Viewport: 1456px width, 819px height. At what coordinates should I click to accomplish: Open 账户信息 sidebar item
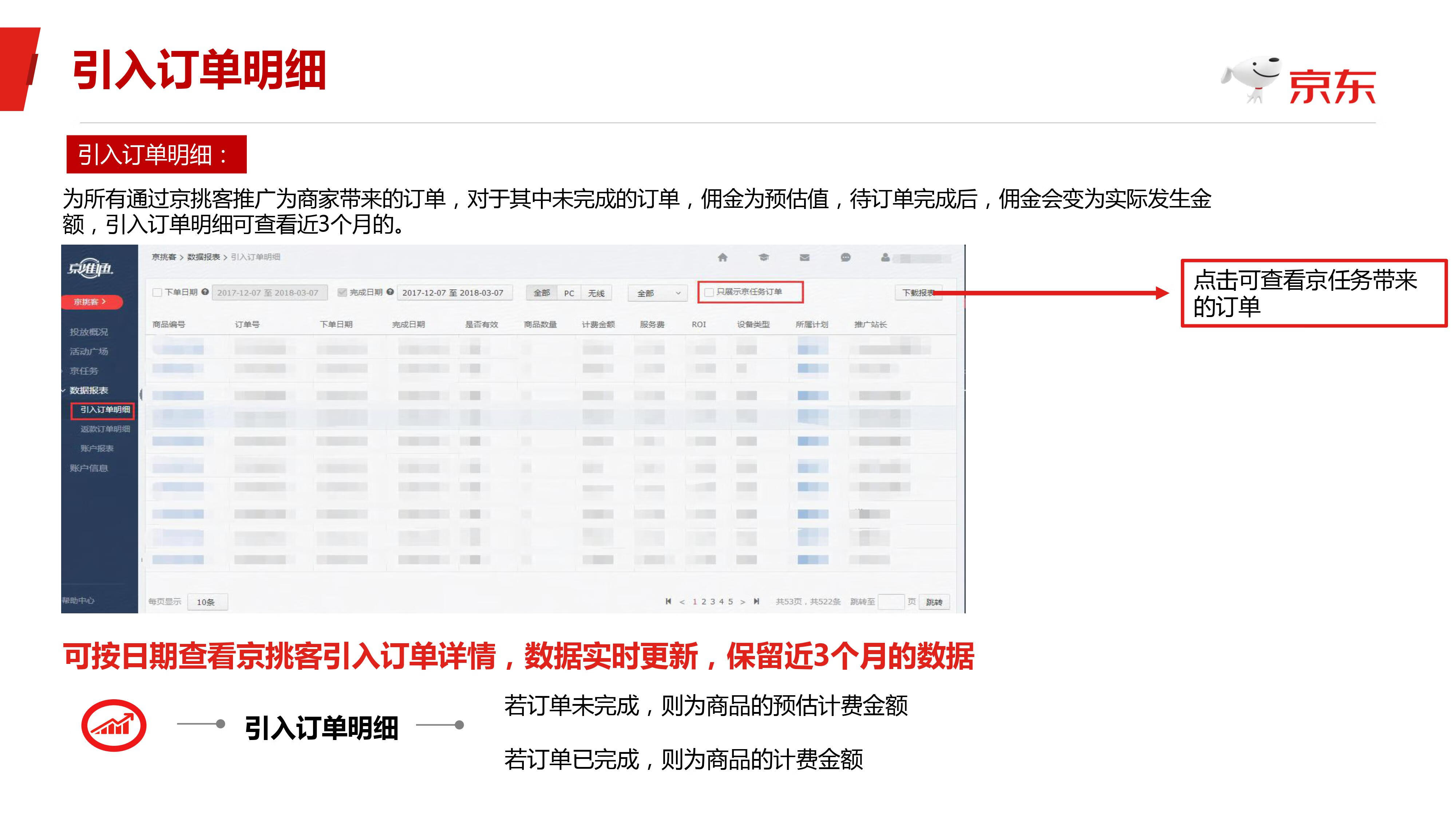click(x=89, y=468)
